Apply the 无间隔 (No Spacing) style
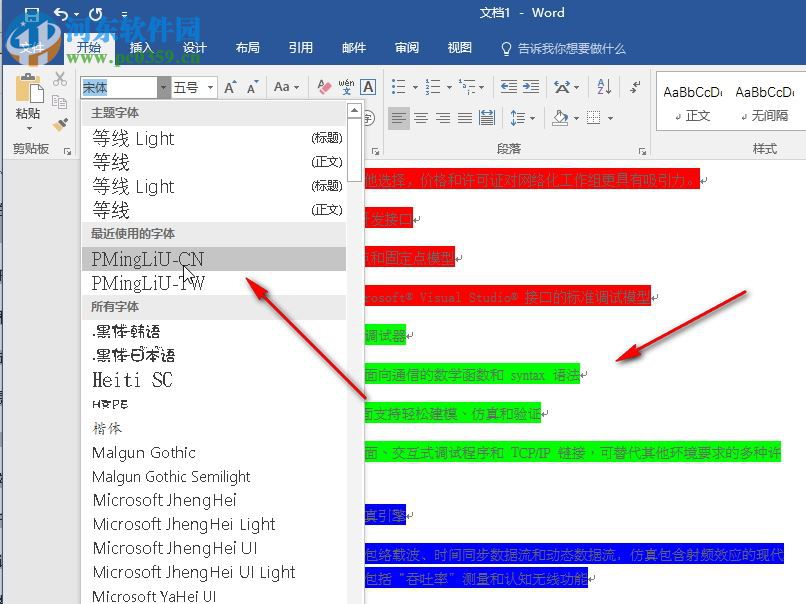Screen dimensions: 806x604 [x=764, y=104]
